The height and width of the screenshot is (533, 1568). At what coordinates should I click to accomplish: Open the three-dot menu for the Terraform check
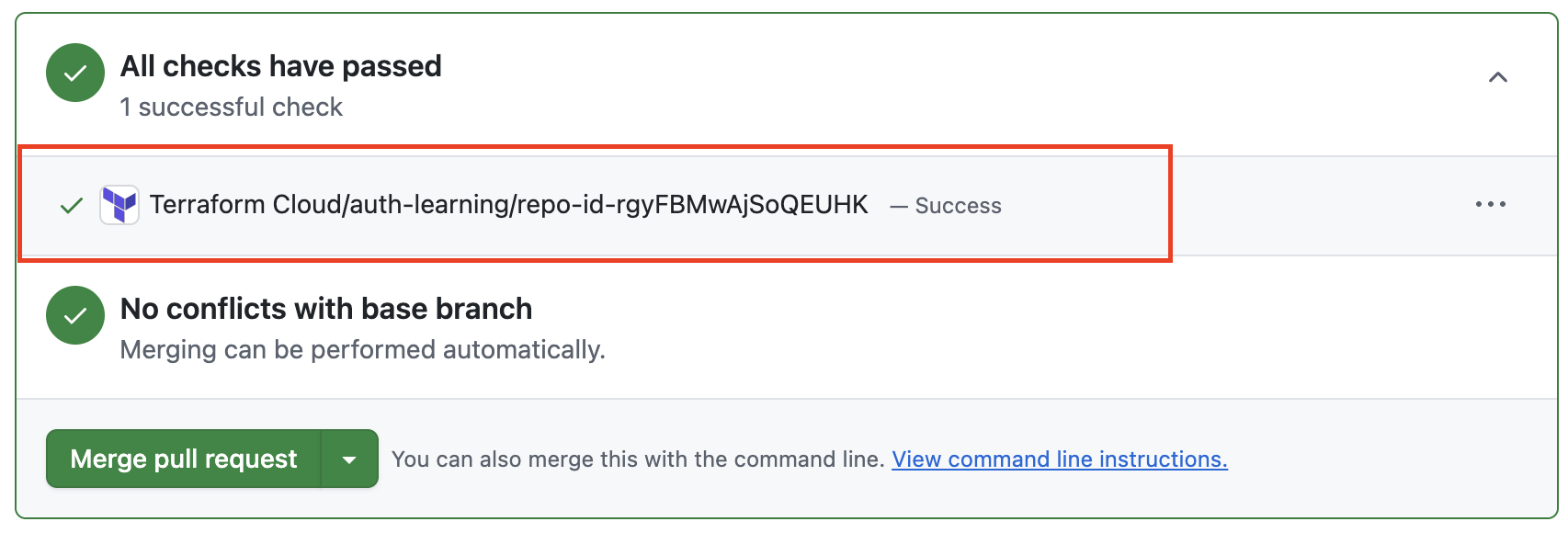(1490, 204)
